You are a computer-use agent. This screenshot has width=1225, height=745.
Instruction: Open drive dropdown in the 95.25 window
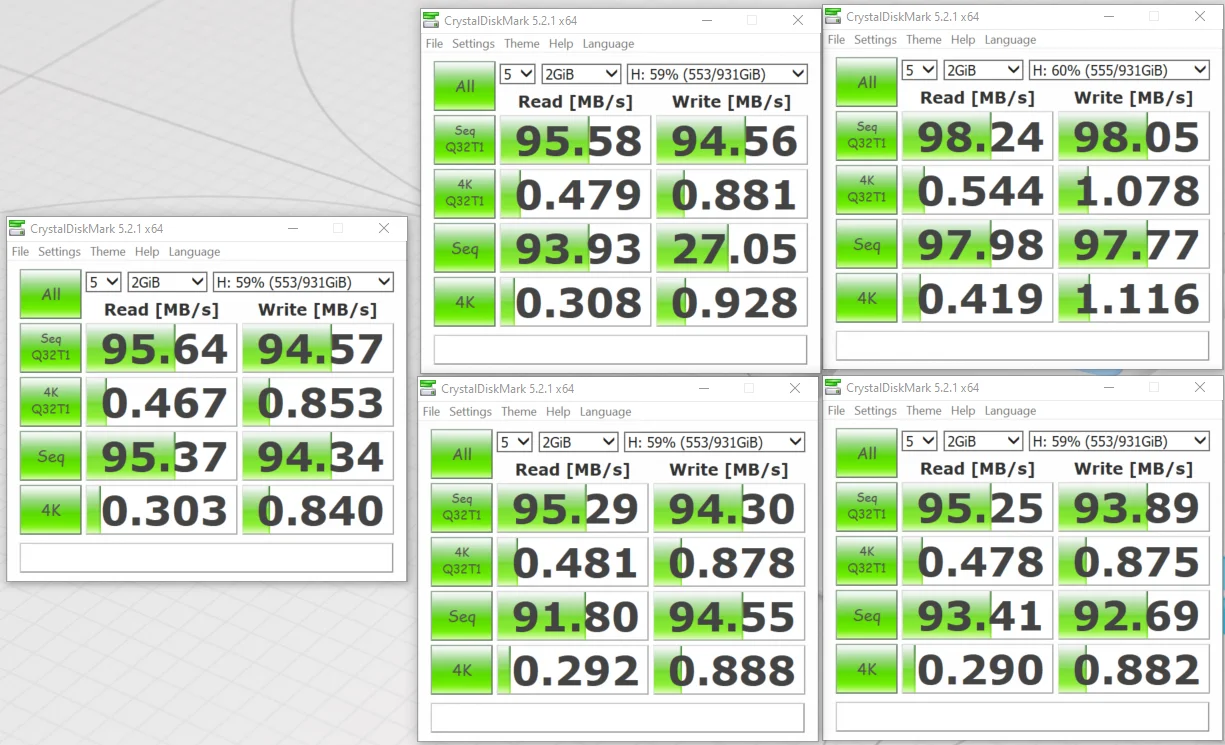pyautogui.click(x=1119, y=441)
